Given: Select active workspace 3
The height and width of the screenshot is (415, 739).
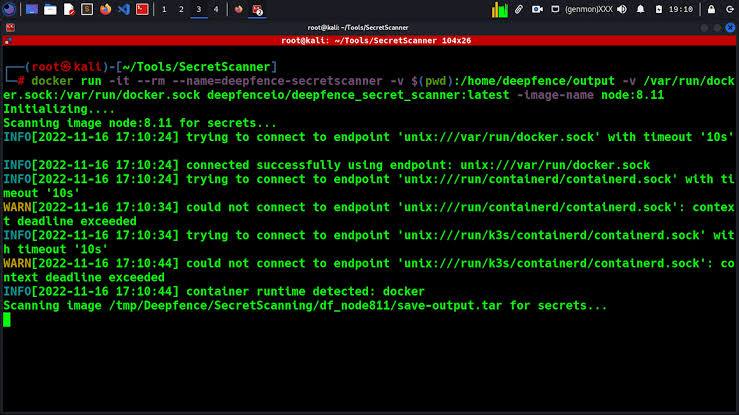Looking at the screenshot, I should click(x=198, y=9).
